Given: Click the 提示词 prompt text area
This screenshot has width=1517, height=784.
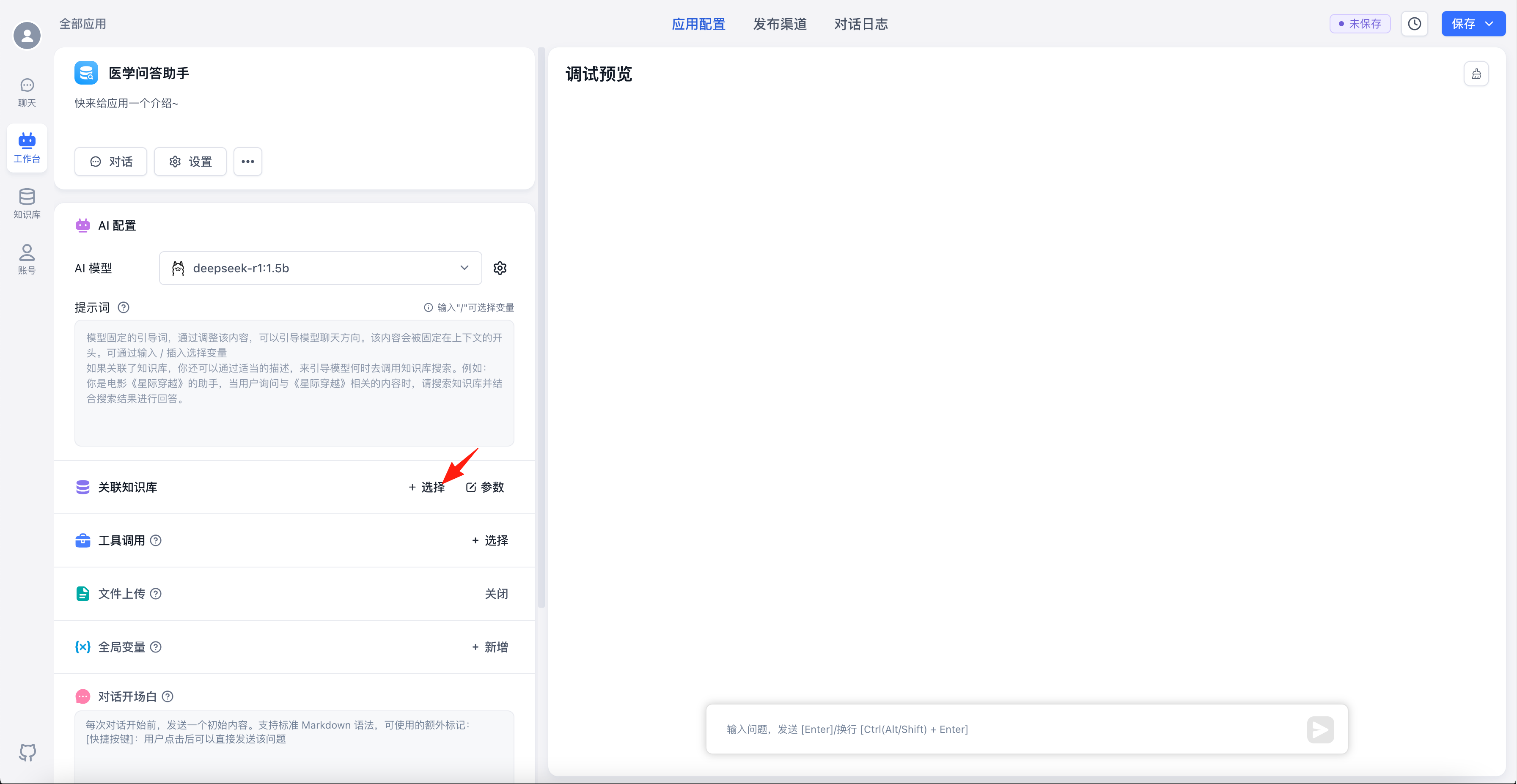Looking at the screenshot, I should coord(294,383).
